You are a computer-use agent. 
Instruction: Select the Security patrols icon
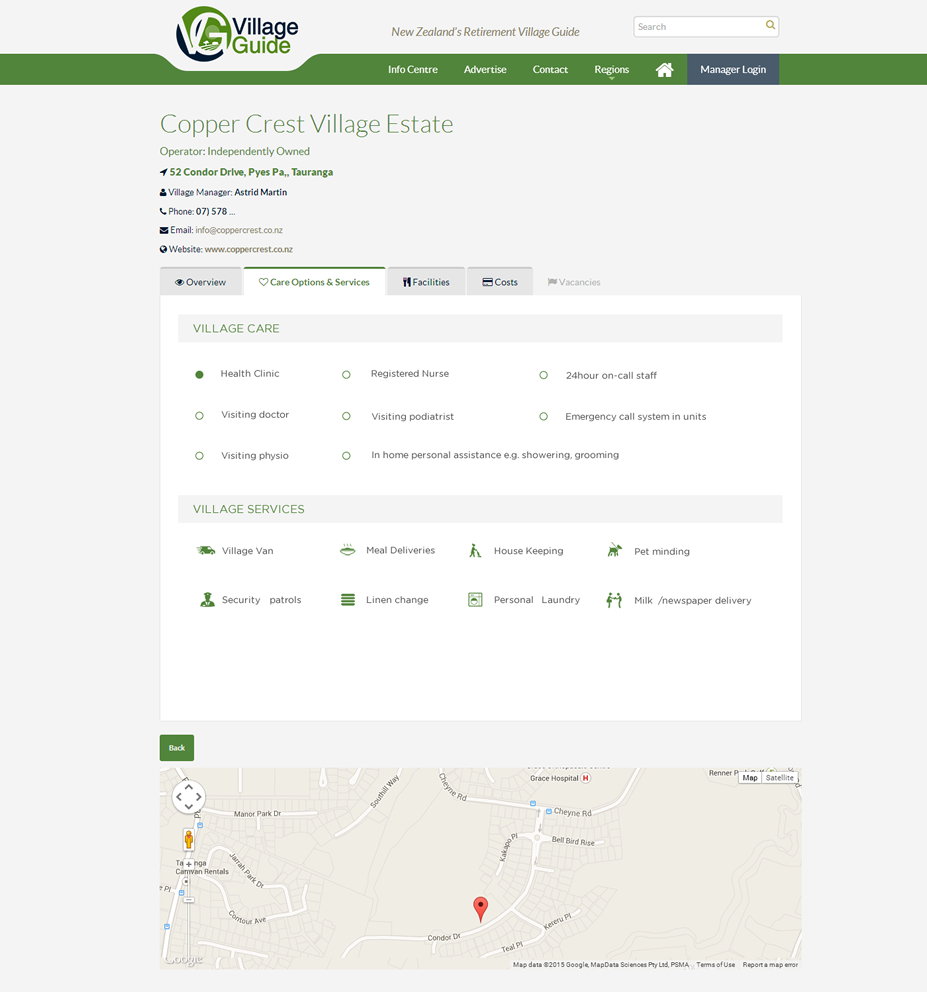click(x=206, y=598)
